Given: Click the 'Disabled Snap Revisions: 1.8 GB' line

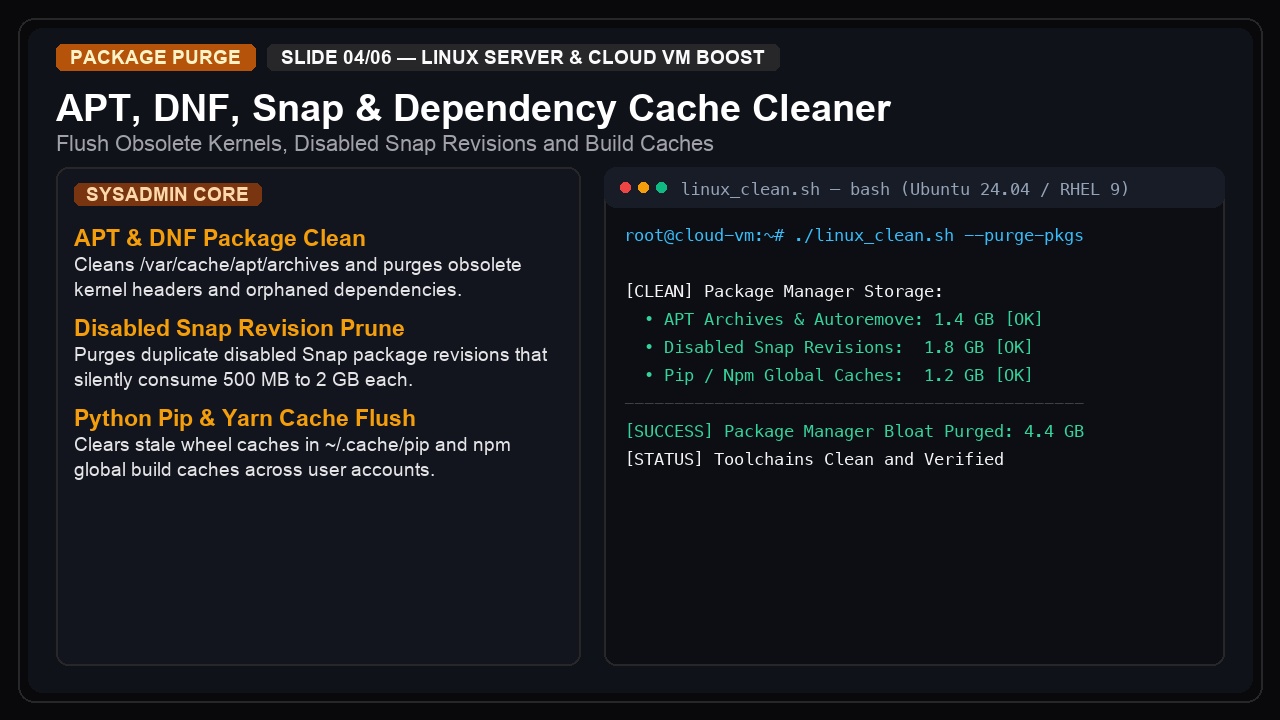Looking at the screenshot, I should click(x=839, y=348).
